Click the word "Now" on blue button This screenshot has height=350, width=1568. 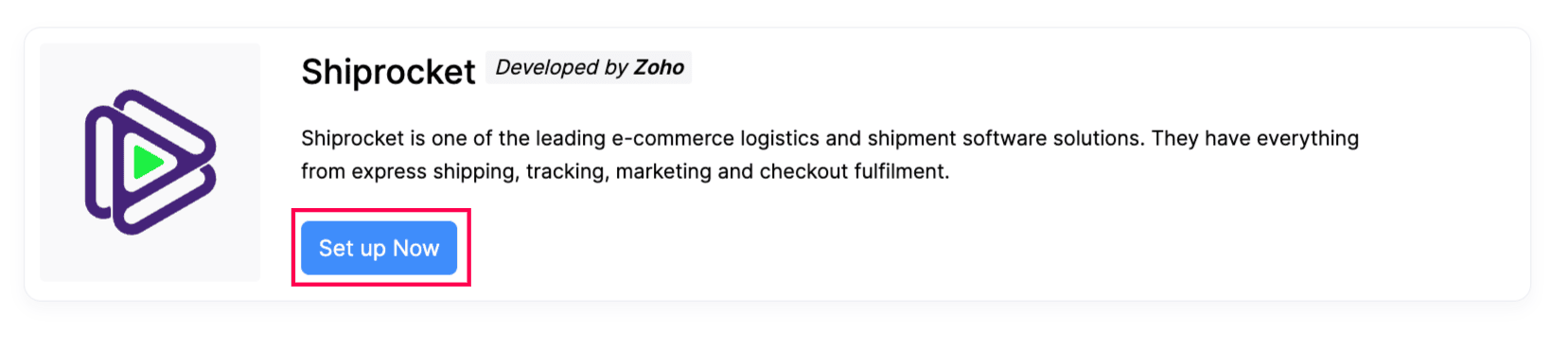coord(416,248)
